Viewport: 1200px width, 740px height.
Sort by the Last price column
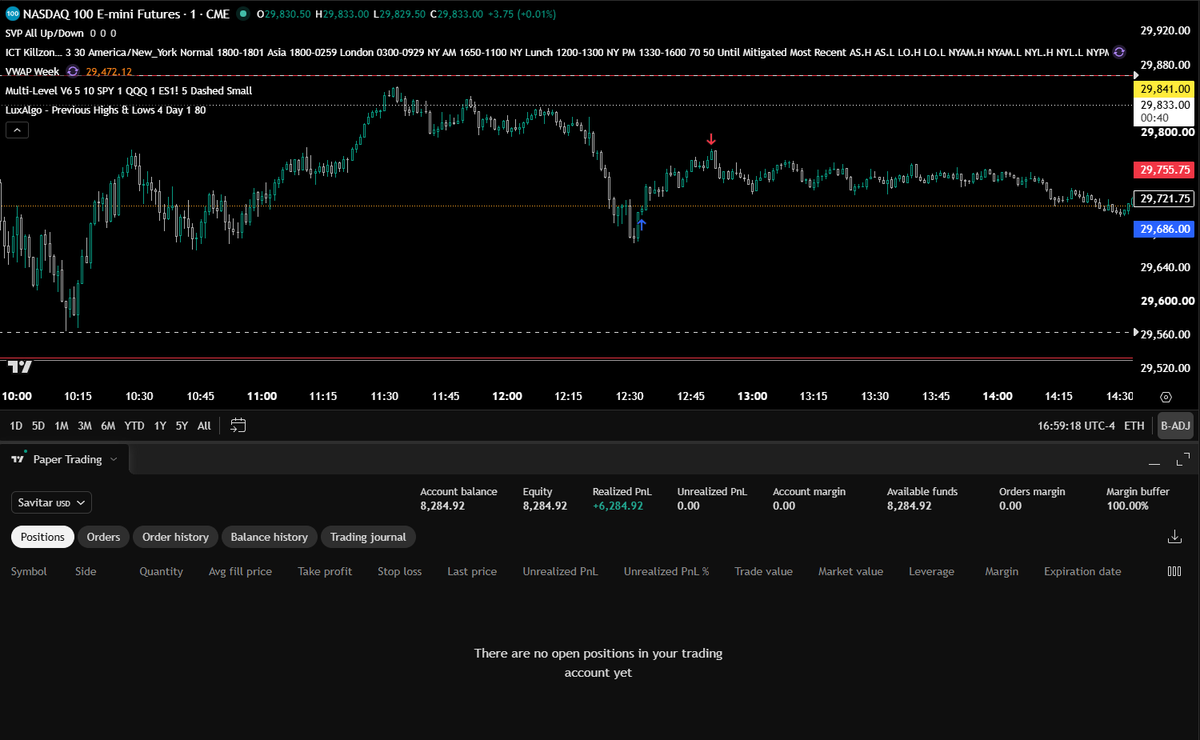click(472, 572)
